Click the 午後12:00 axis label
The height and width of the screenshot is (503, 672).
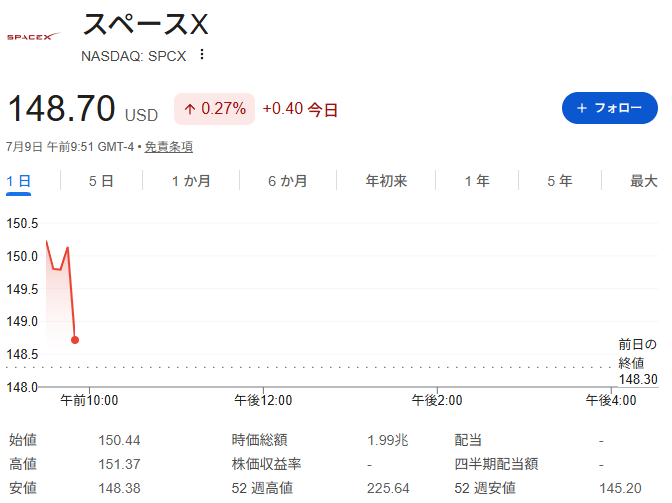click(263, 401)
